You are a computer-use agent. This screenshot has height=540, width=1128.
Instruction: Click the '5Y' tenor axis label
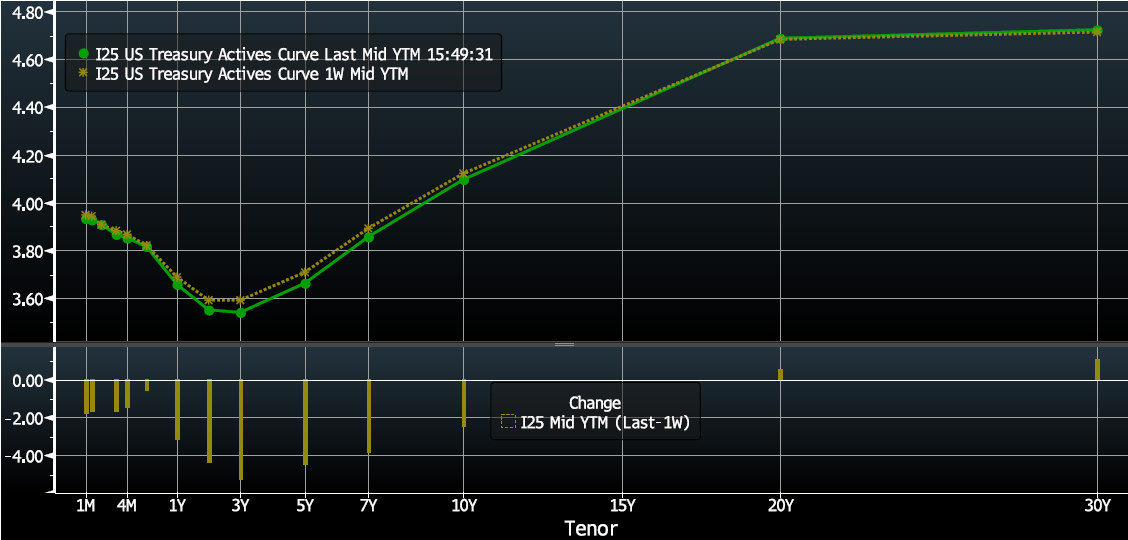click(x=305, y=505)
